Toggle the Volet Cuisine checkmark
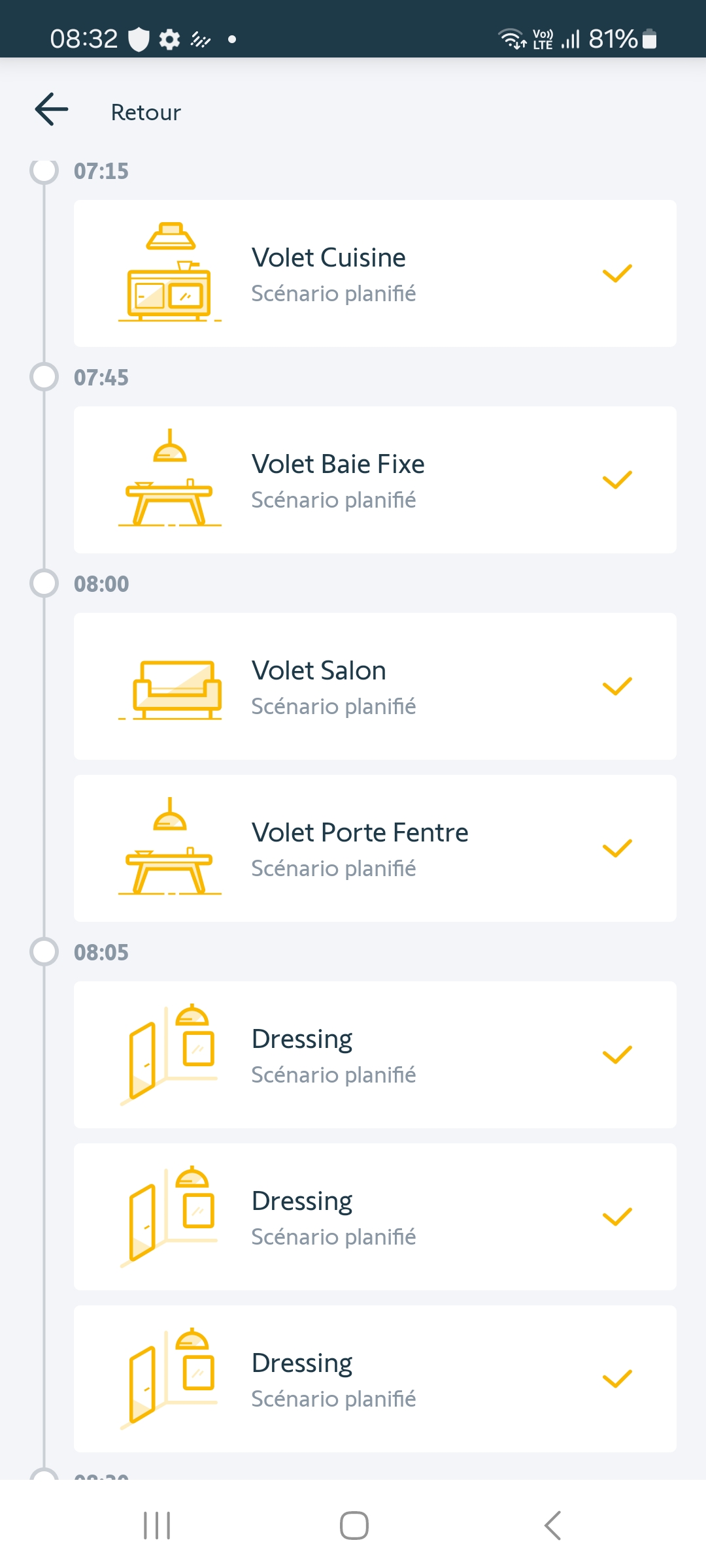This screenshot has width=706, height=1568. [x=616, y=273]
